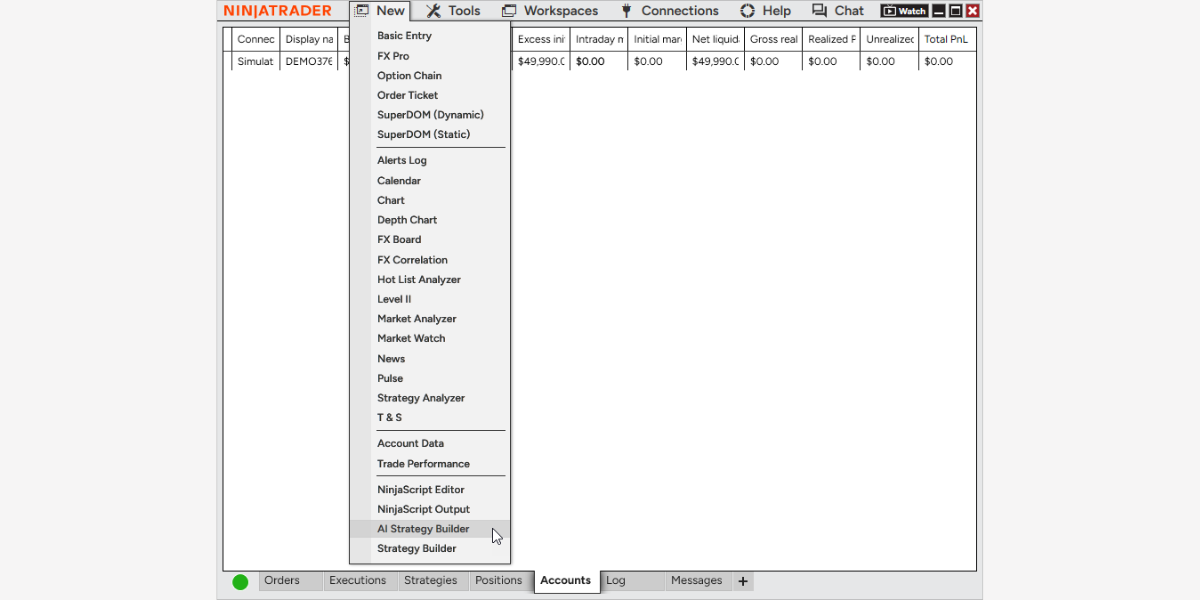This screenshot has height=600, width=1200.
Task: Click the $0.00 Intraday margin cell
Action: pyautogui.click(x=599, y=61)
